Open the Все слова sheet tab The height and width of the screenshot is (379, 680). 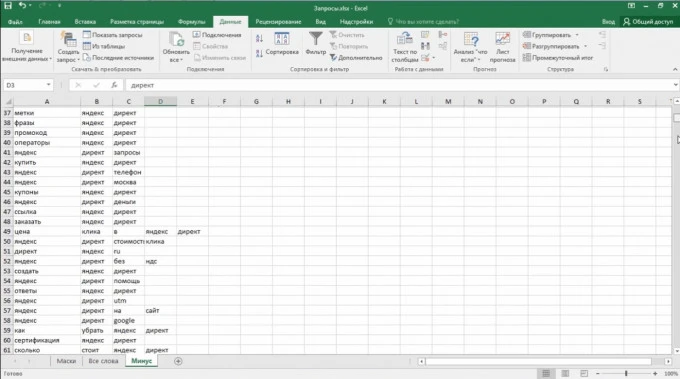pos(103,361)
